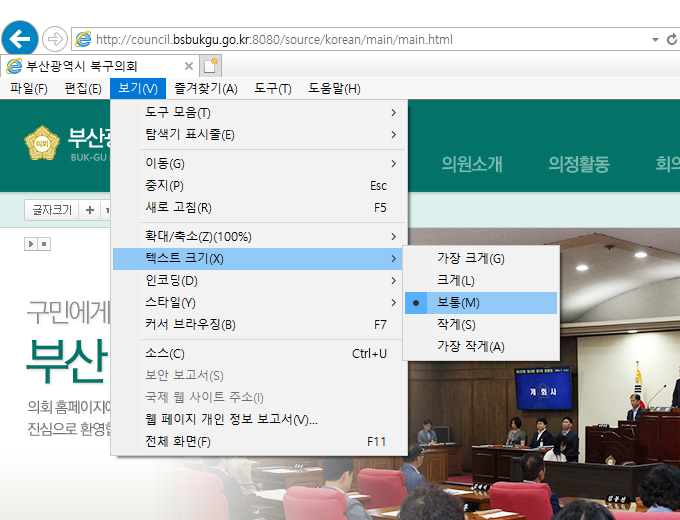This screenshot has width=680, height=520.
Task: Click the refresh icon at address bar end
Action: coord(672,39)
